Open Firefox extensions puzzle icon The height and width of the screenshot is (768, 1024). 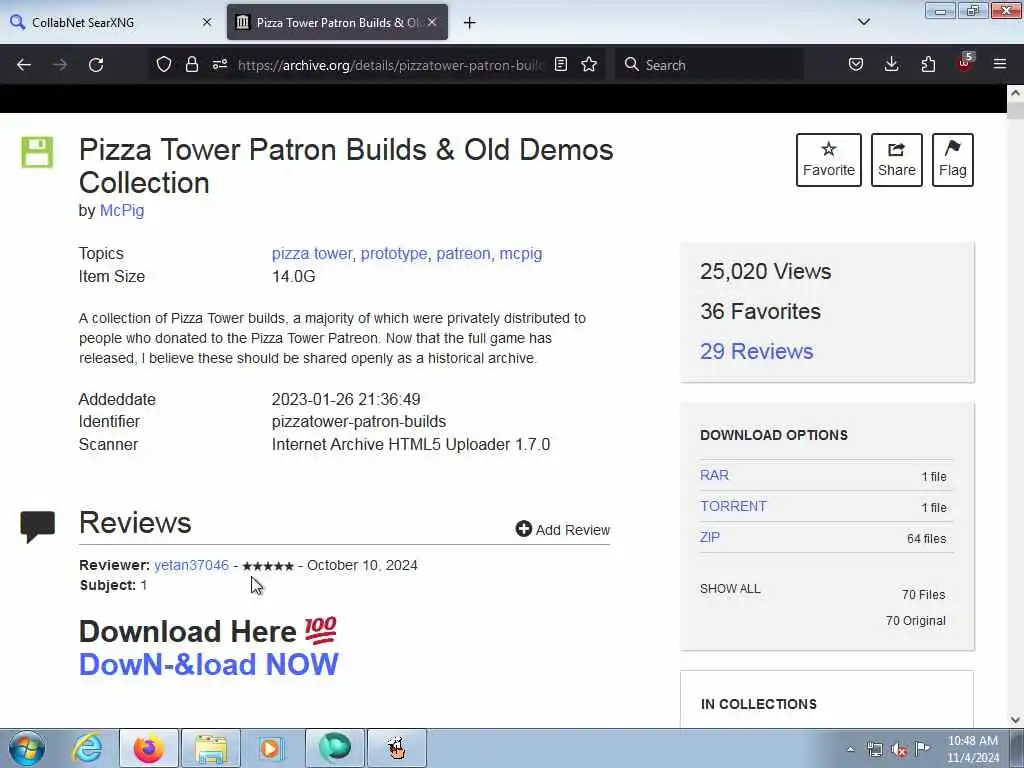(x=928, y=64)
